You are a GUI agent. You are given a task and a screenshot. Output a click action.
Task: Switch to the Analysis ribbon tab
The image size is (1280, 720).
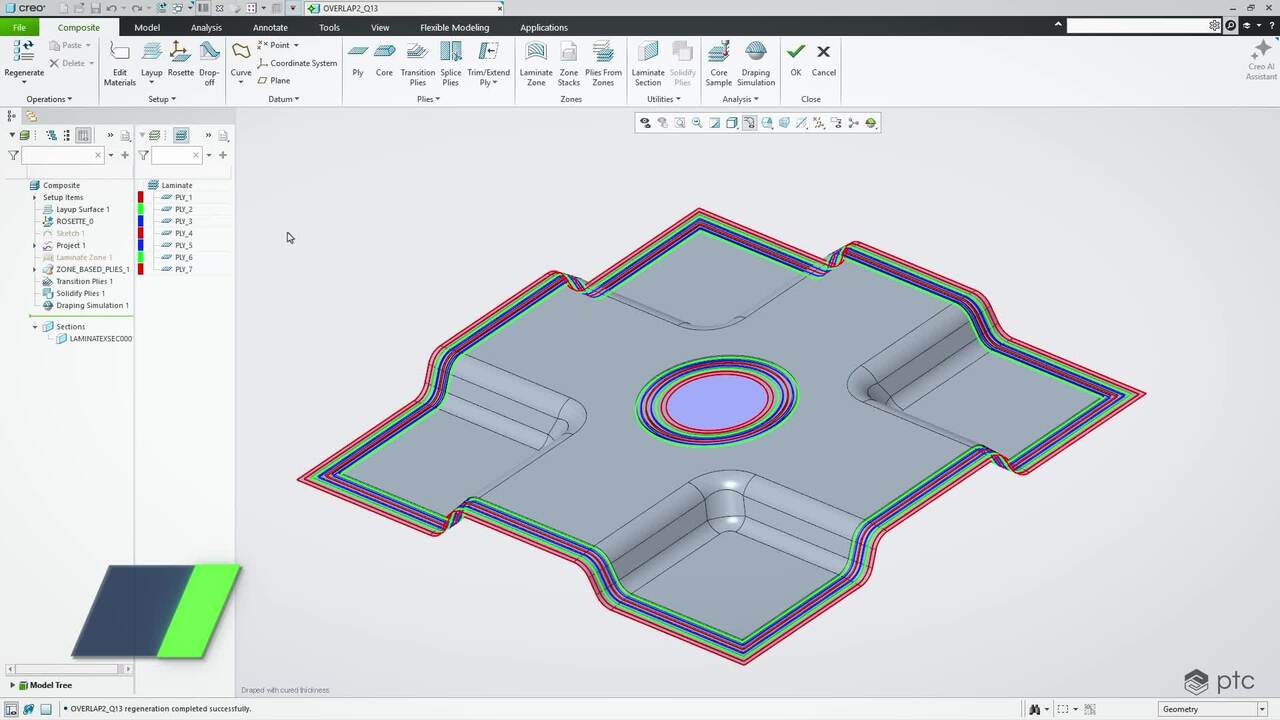206,27
